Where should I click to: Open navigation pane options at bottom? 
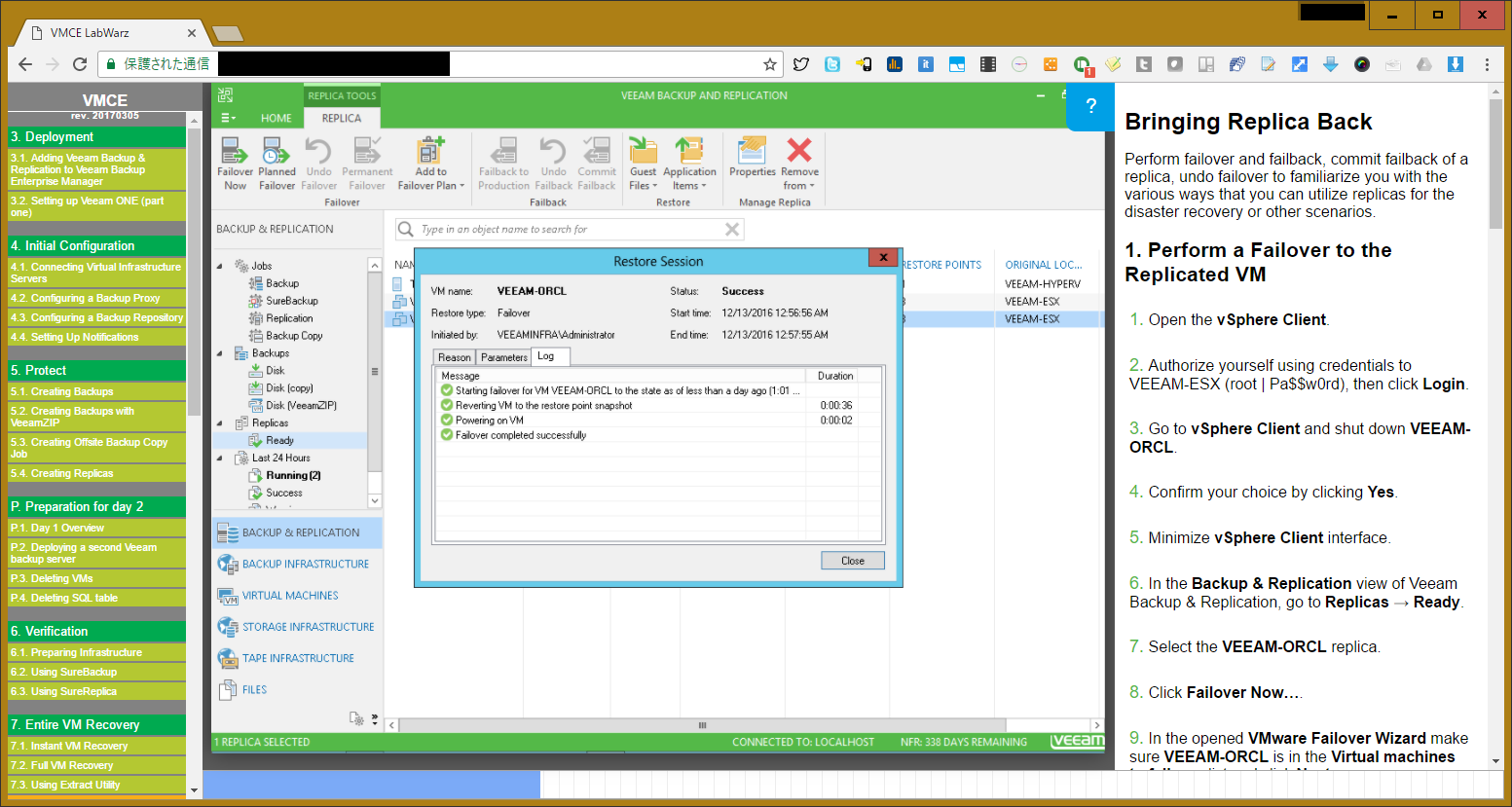pyautogui.click(x=375, y=719)
